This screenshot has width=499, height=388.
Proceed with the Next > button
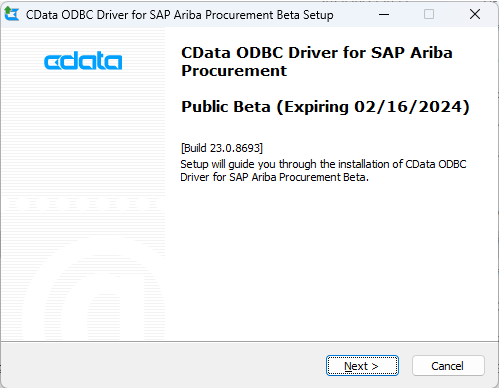click(x=362, y=366)
